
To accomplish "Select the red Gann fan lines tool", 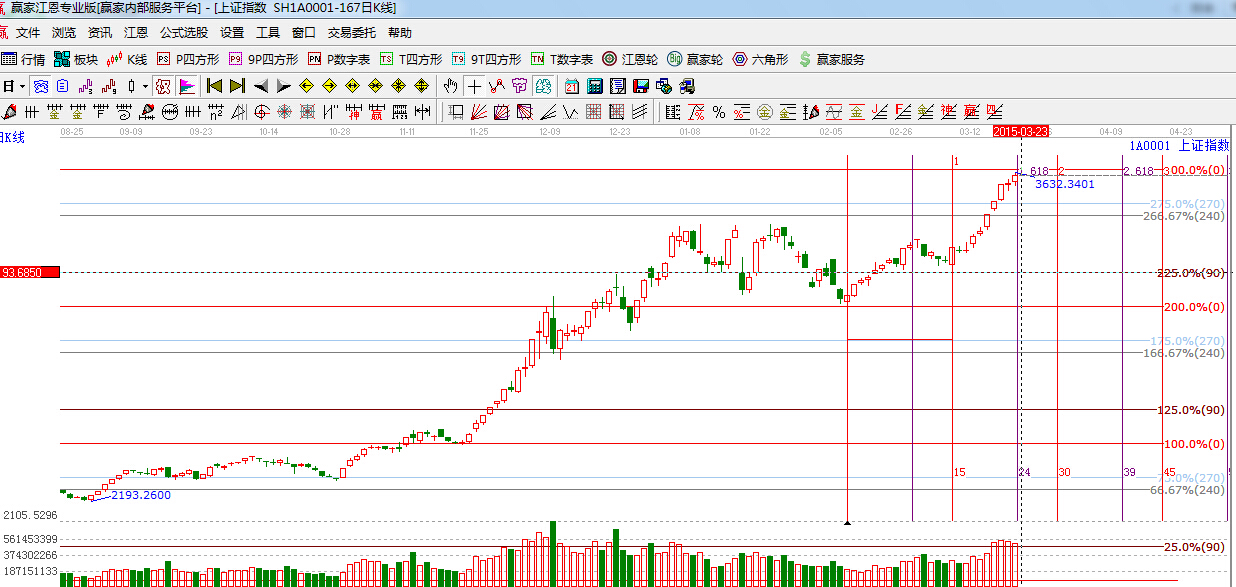I will tap(478, 111).
